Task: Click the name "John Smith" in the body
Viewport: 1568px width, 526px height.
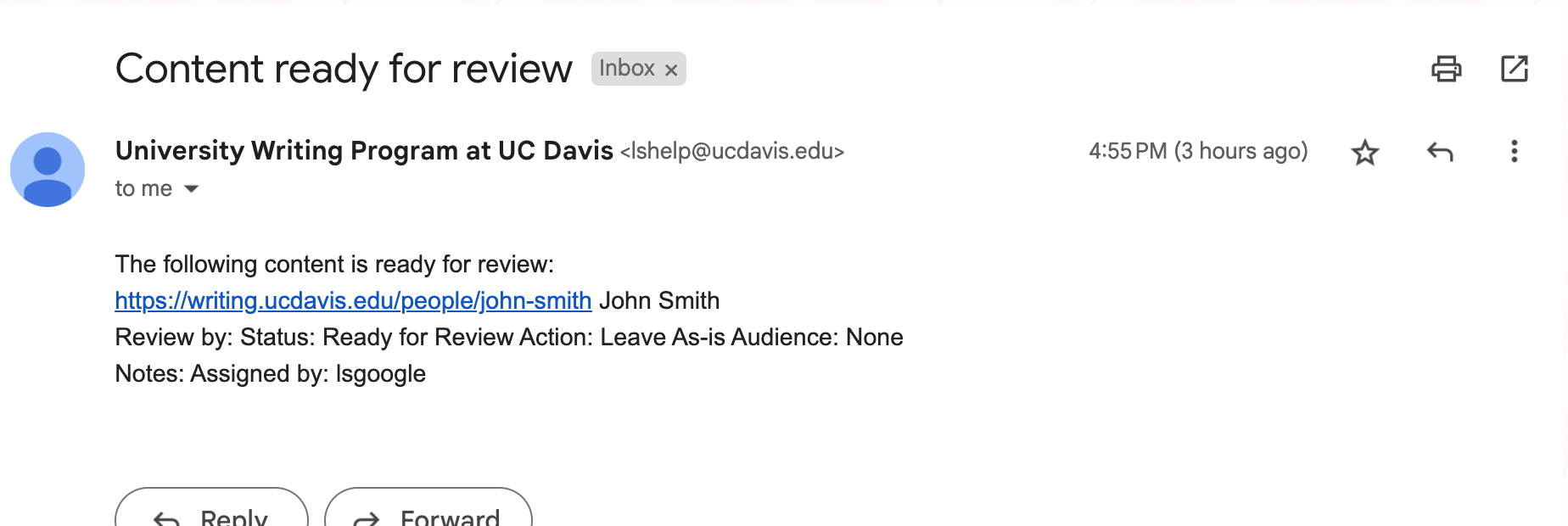Action: pos(659,301)
